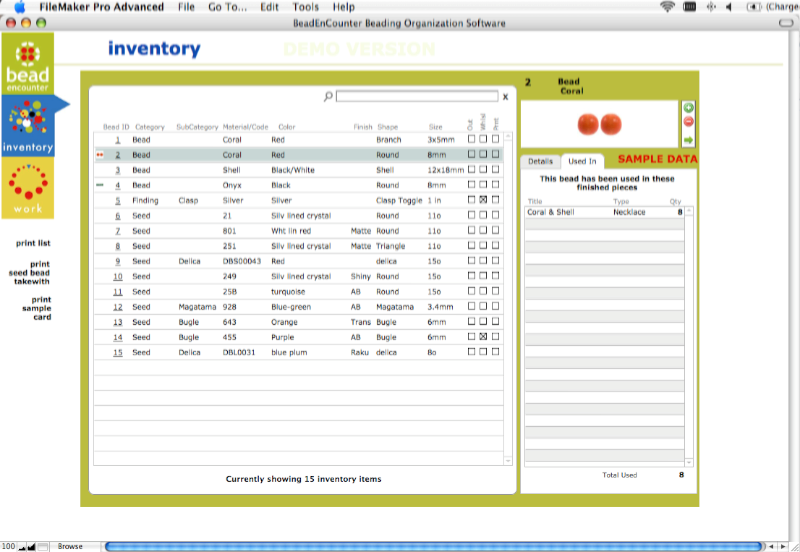The width and height of the screenshot is (800, 552).
Task: Open the Help menu
Action: tap(343, 7)
